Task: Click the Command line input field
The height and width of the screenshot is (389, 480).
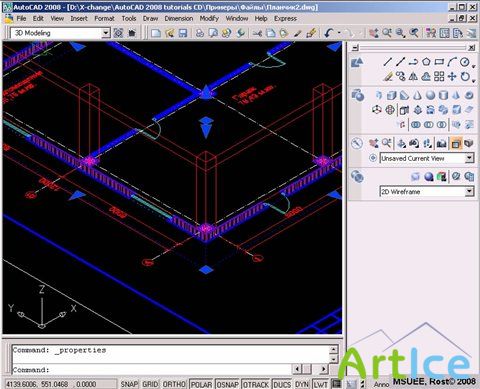Action: pos(152,370)
